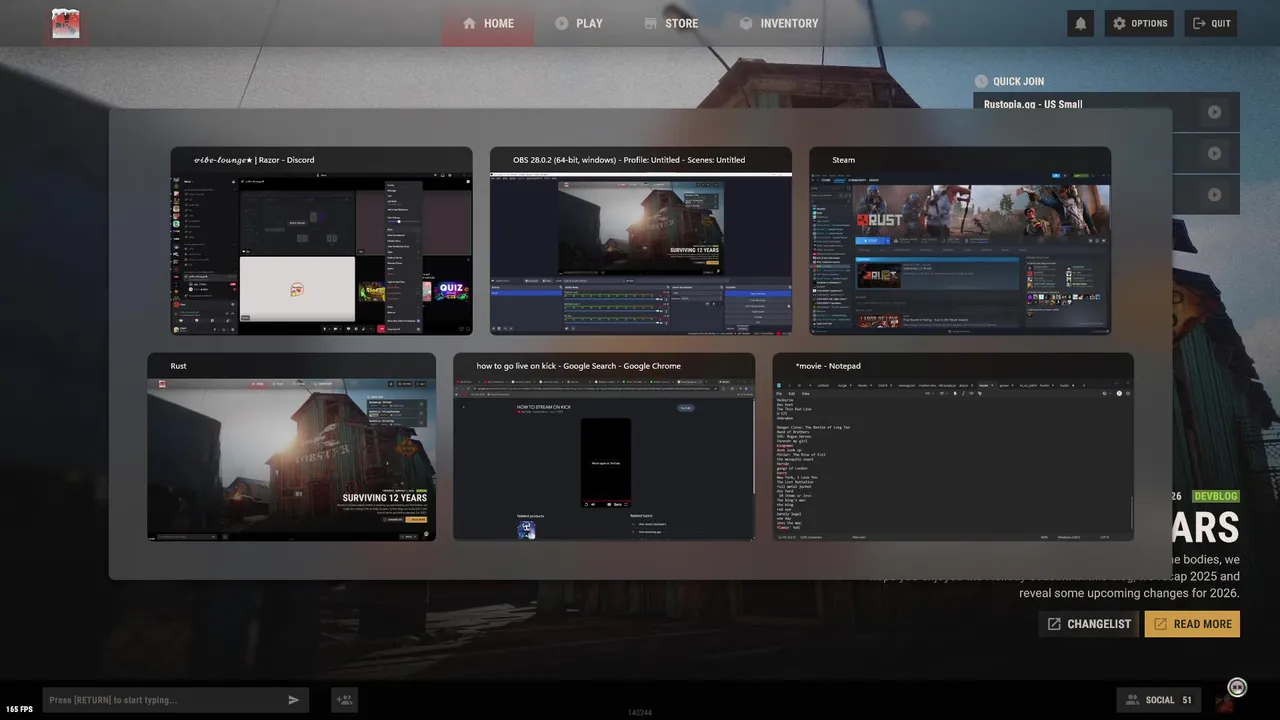
Task: Click the QUICK JOIN heading
Action: (1018, 82)
